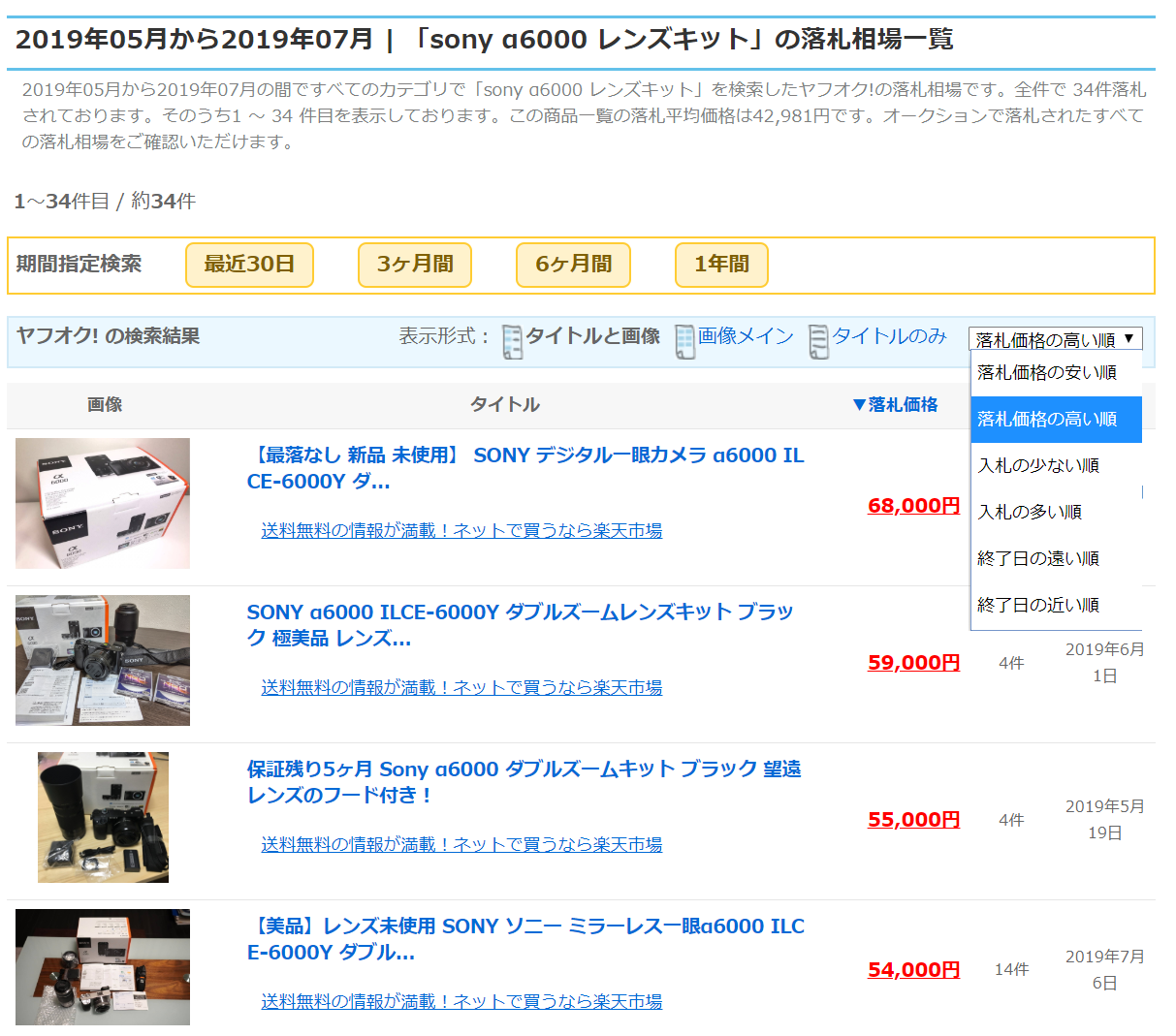Viewport: 1176px width, 1036px height.
Task: Click the タイトルのみ display format icon
Action: (818, 341)
